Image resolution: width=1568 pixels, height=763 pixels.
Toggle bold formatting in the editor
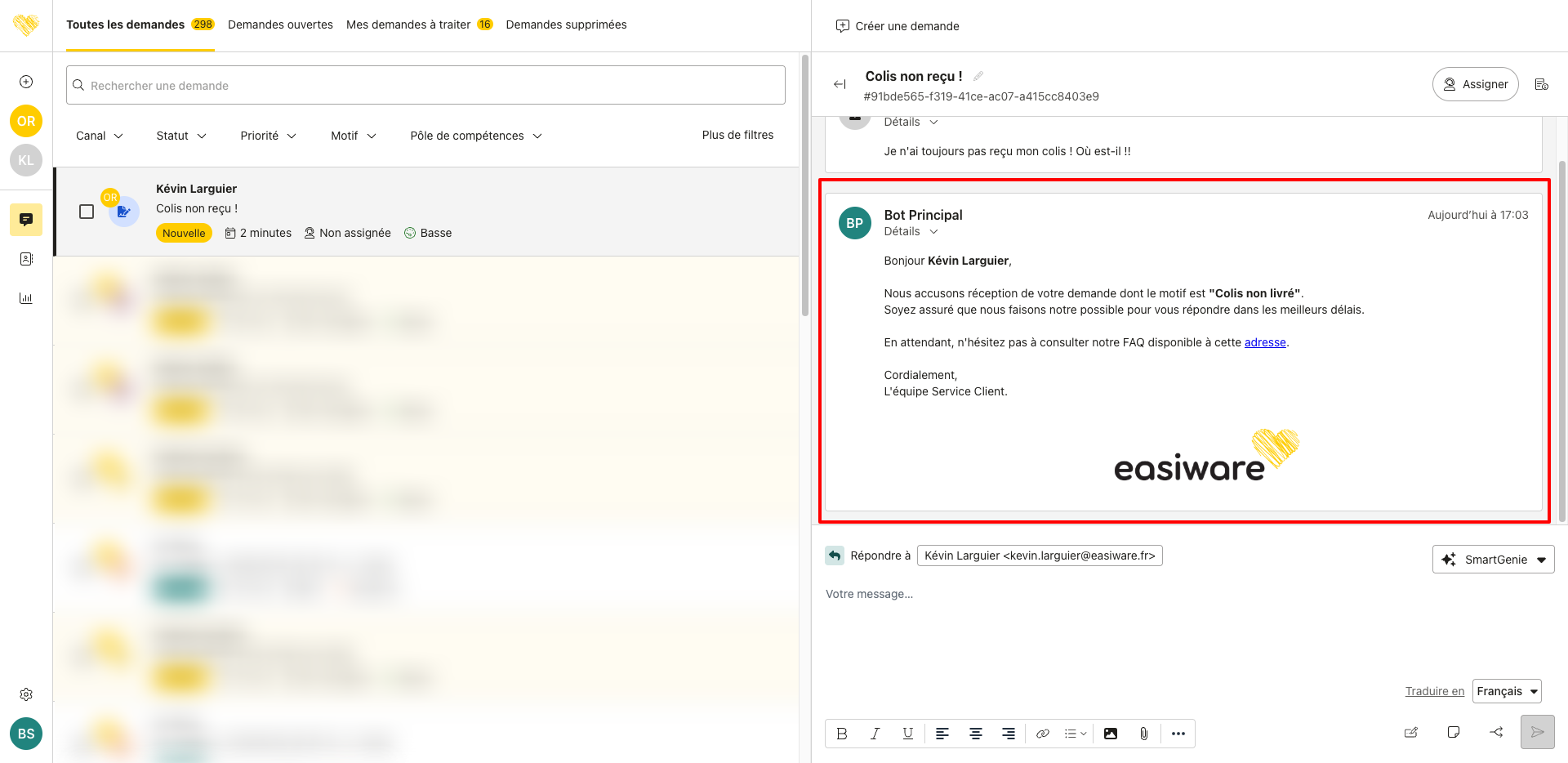tap(842, 734)
